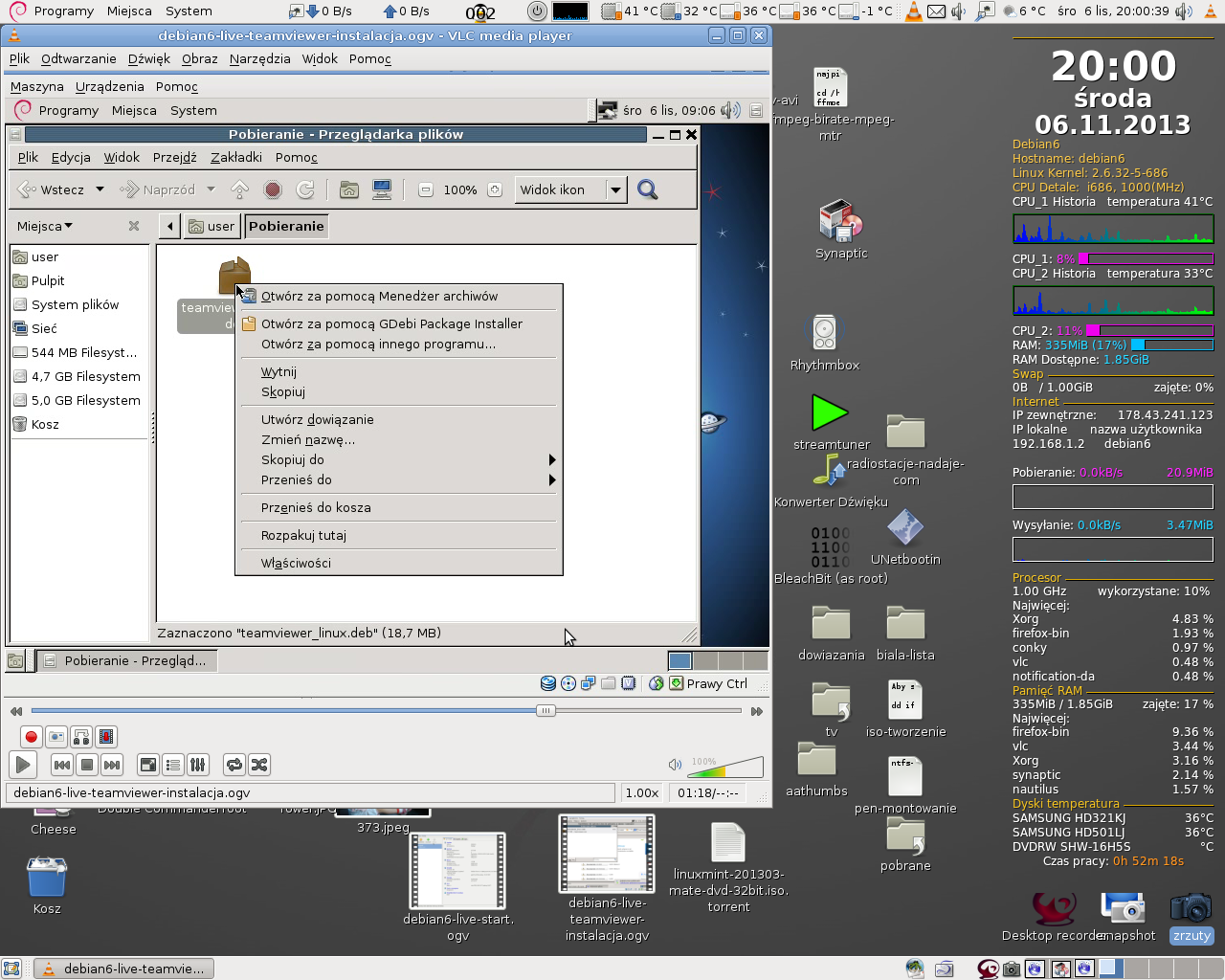Toggle VLC fullscreen button

pyautogui.click(x=148, y=765)
